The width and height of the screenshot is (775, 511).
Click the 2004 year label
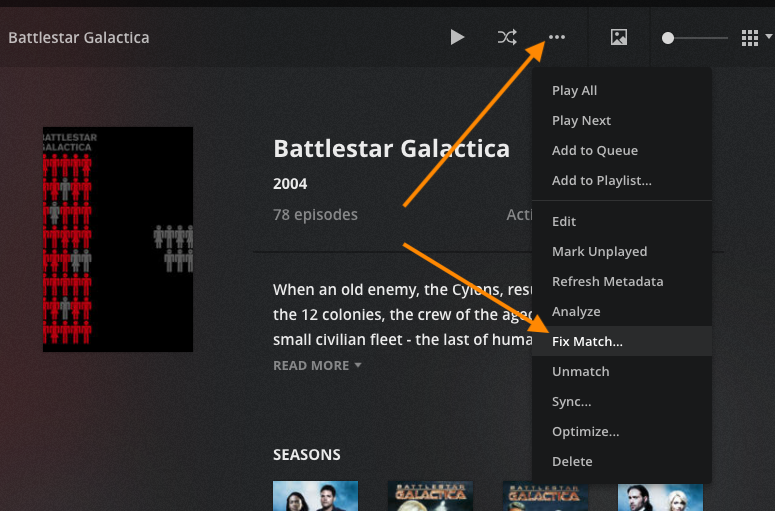coord(290,184)
